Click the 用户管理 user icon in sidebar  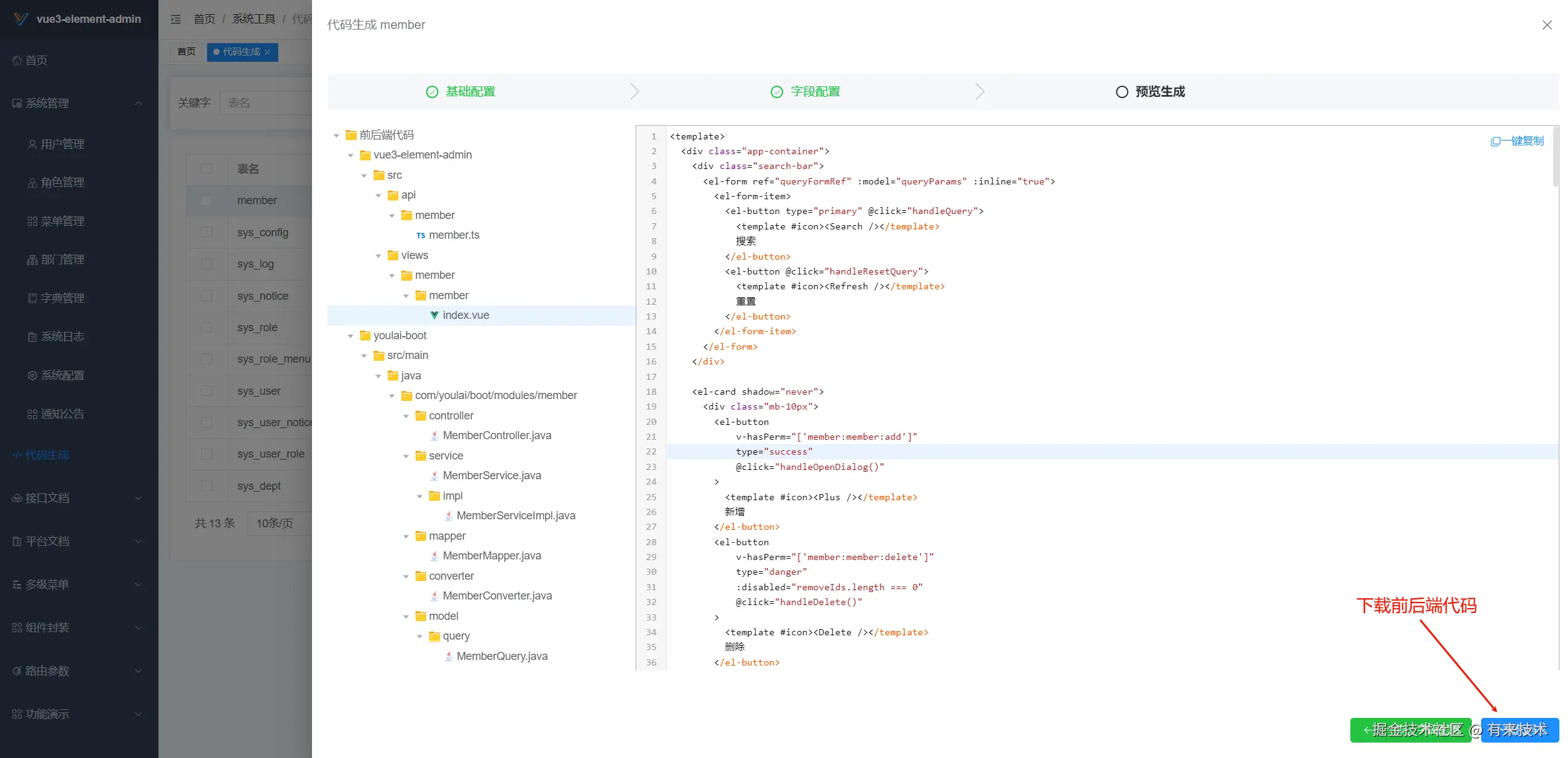32,144
